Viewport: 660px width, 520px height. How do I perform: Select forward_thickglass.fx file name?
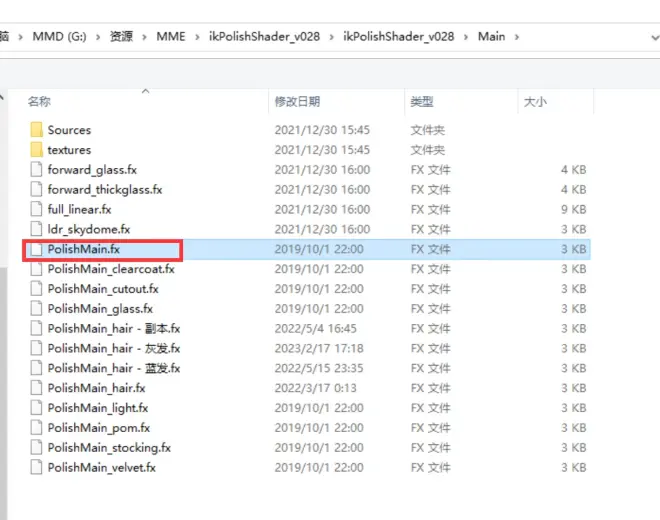(105, 189)
